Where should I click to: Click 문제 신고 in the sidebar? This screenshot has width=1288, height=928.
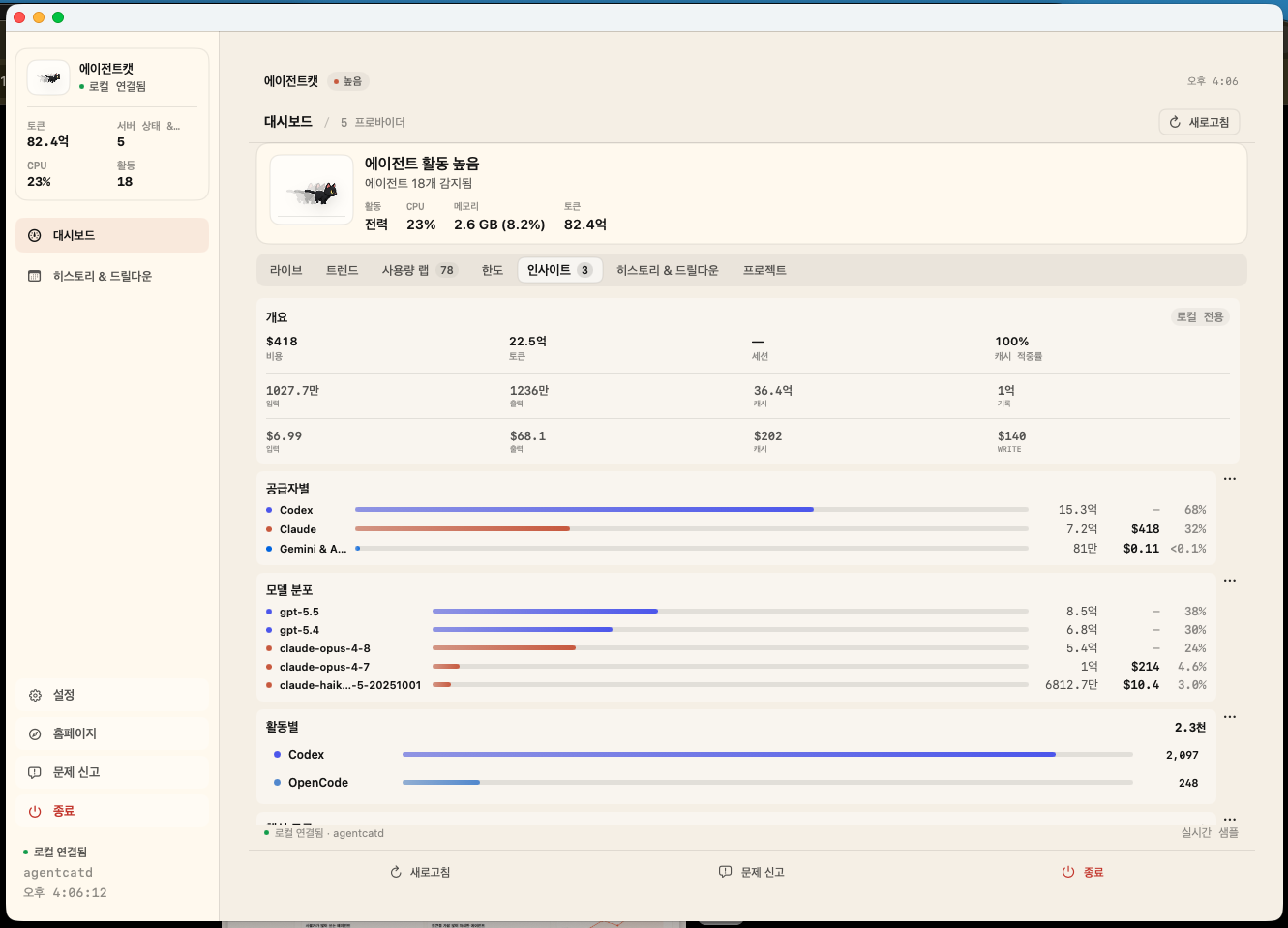tap(112, 772)
